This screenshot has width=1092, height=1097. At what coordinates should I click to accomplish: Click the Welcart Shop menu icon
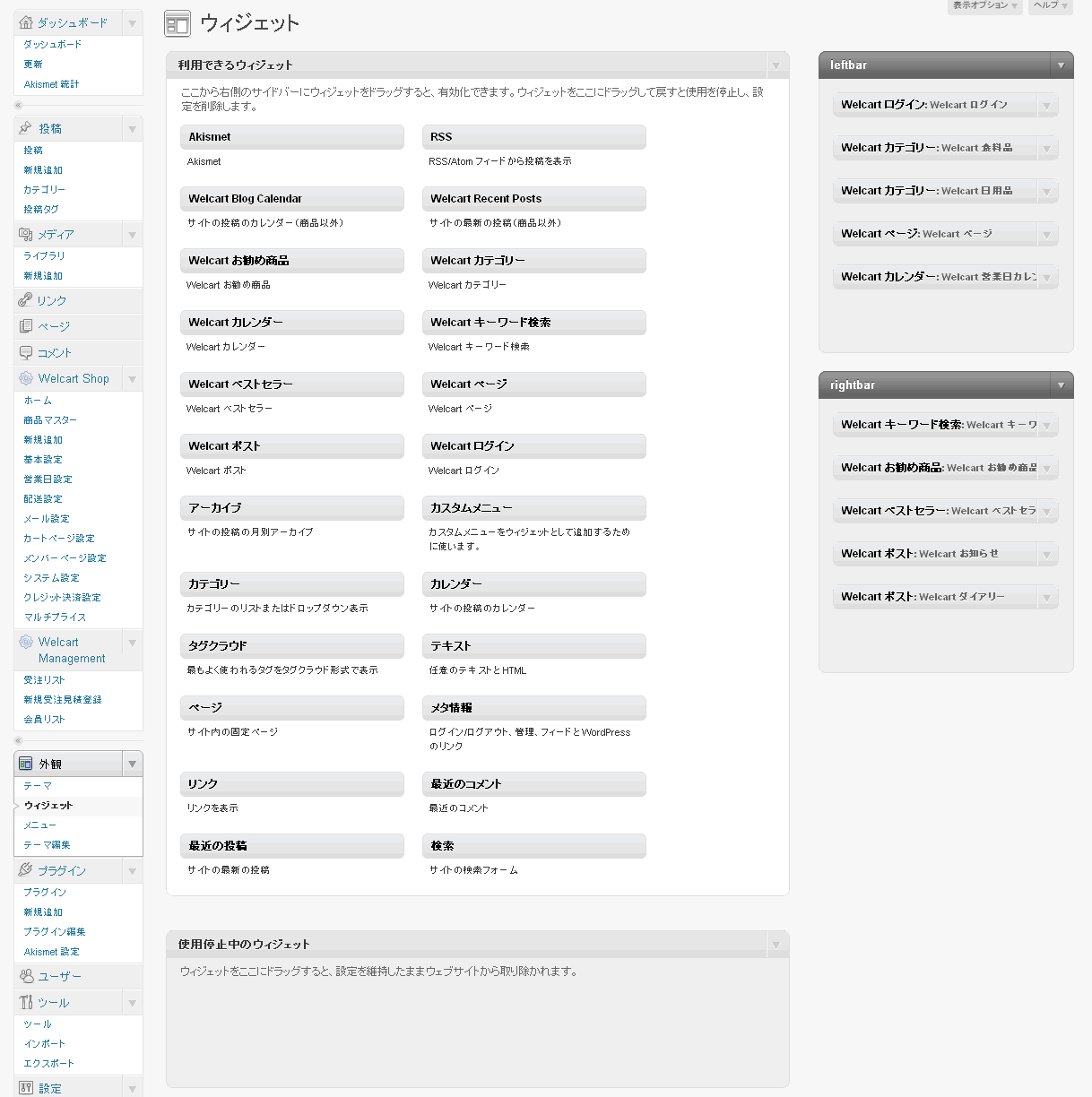26,378
